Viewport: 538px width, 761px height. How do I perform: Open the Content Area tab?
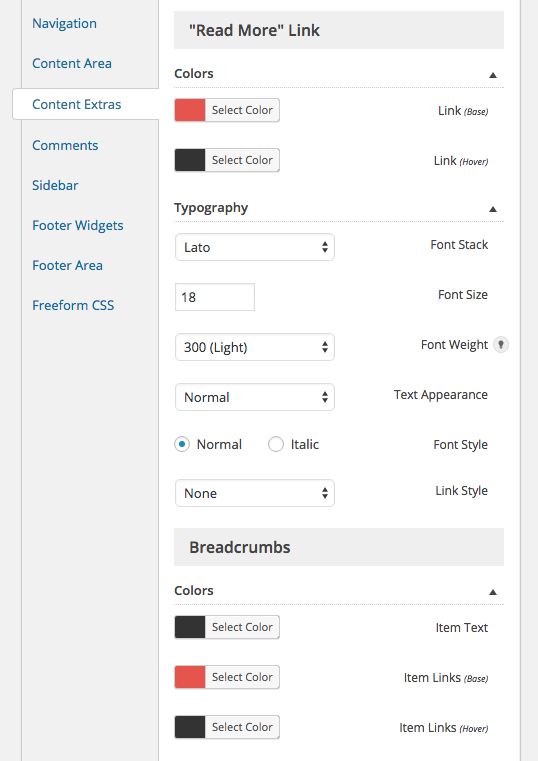[72, 64]
